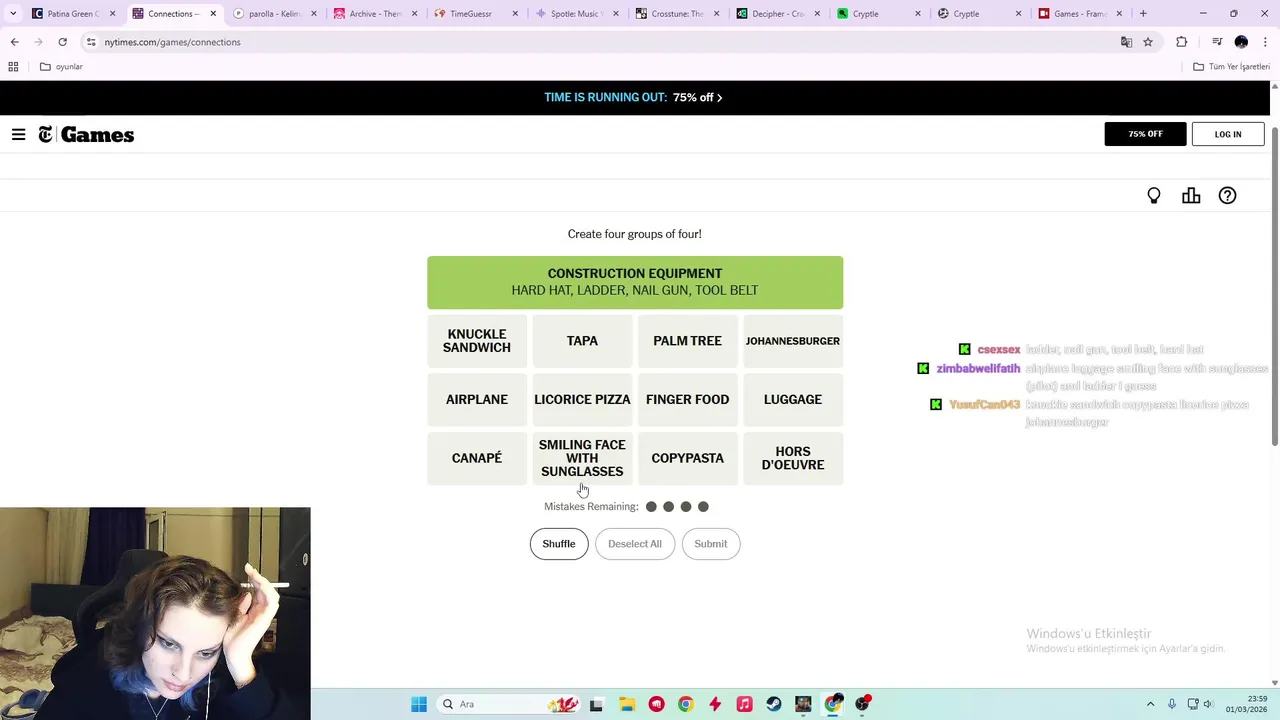Open the 75% off promo banner link
1280x720 pixels.
pyautogui.click(x=634, y=98)
